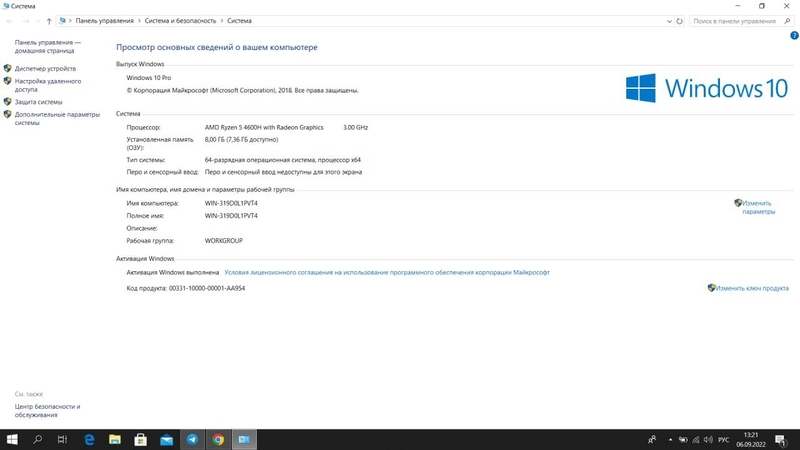Image resolution: width=800 pixels, height=450 pixels.
Task: Expand the address bar history dropdown
Action: pos(667,20)
